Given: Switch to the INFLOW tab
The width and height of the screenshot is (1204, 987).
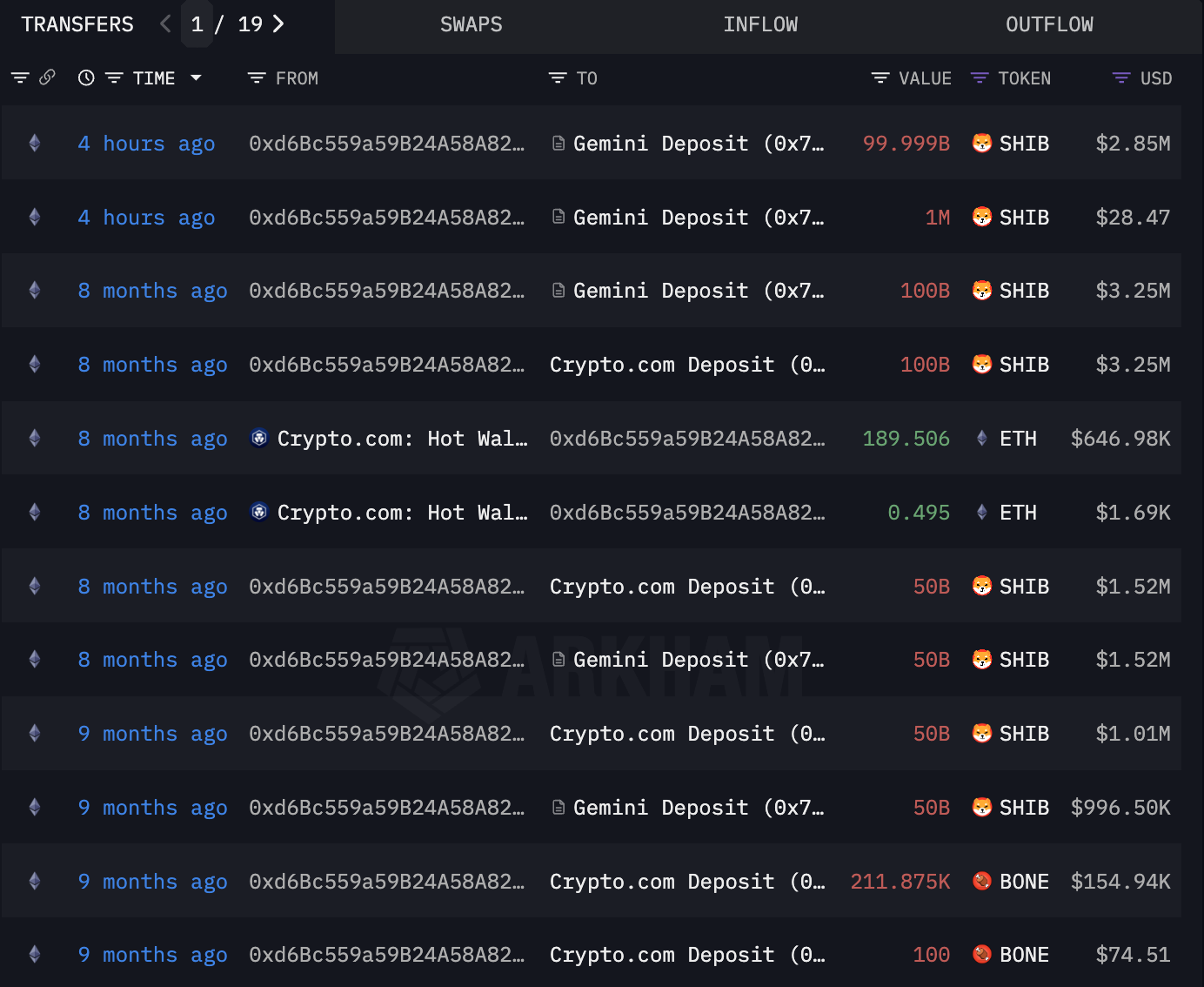Looking at the screenshot, I should [760, 24].
